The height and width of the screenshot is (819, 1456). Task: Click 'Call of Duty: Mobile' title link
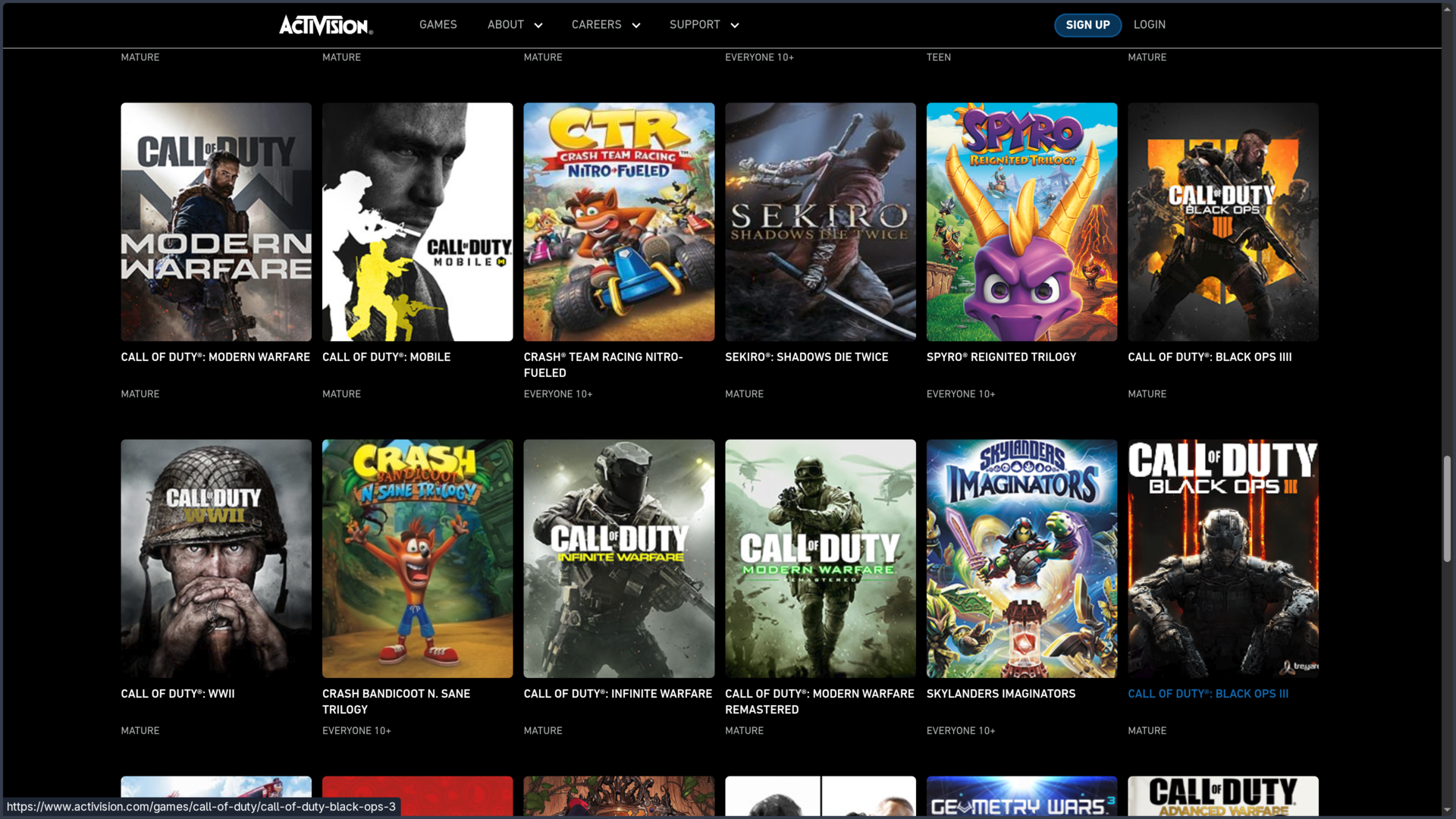pyautogui.click(x=386, y=357)
